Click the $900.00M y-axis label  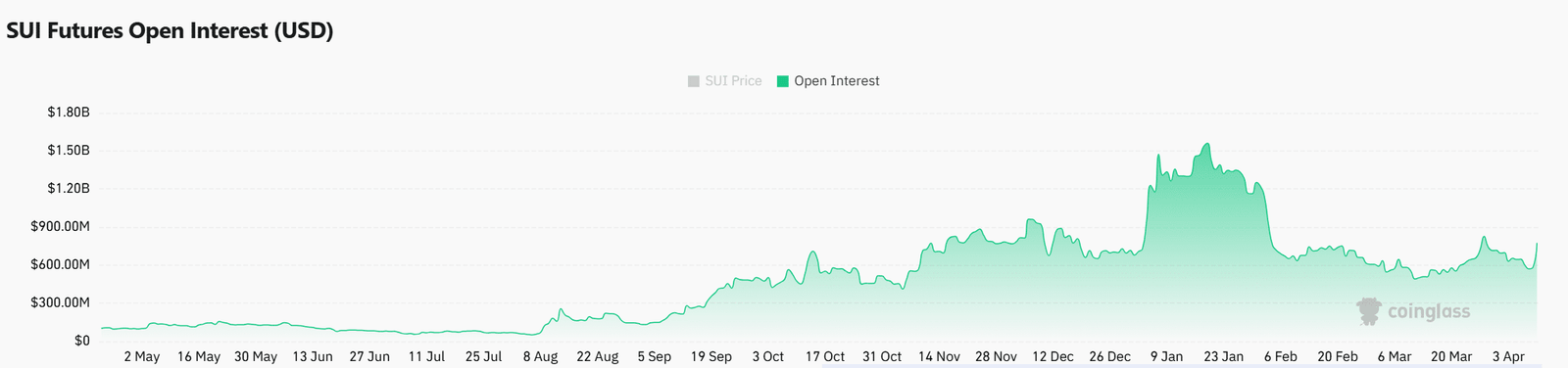pyautogui.click(x=61, y=227)
